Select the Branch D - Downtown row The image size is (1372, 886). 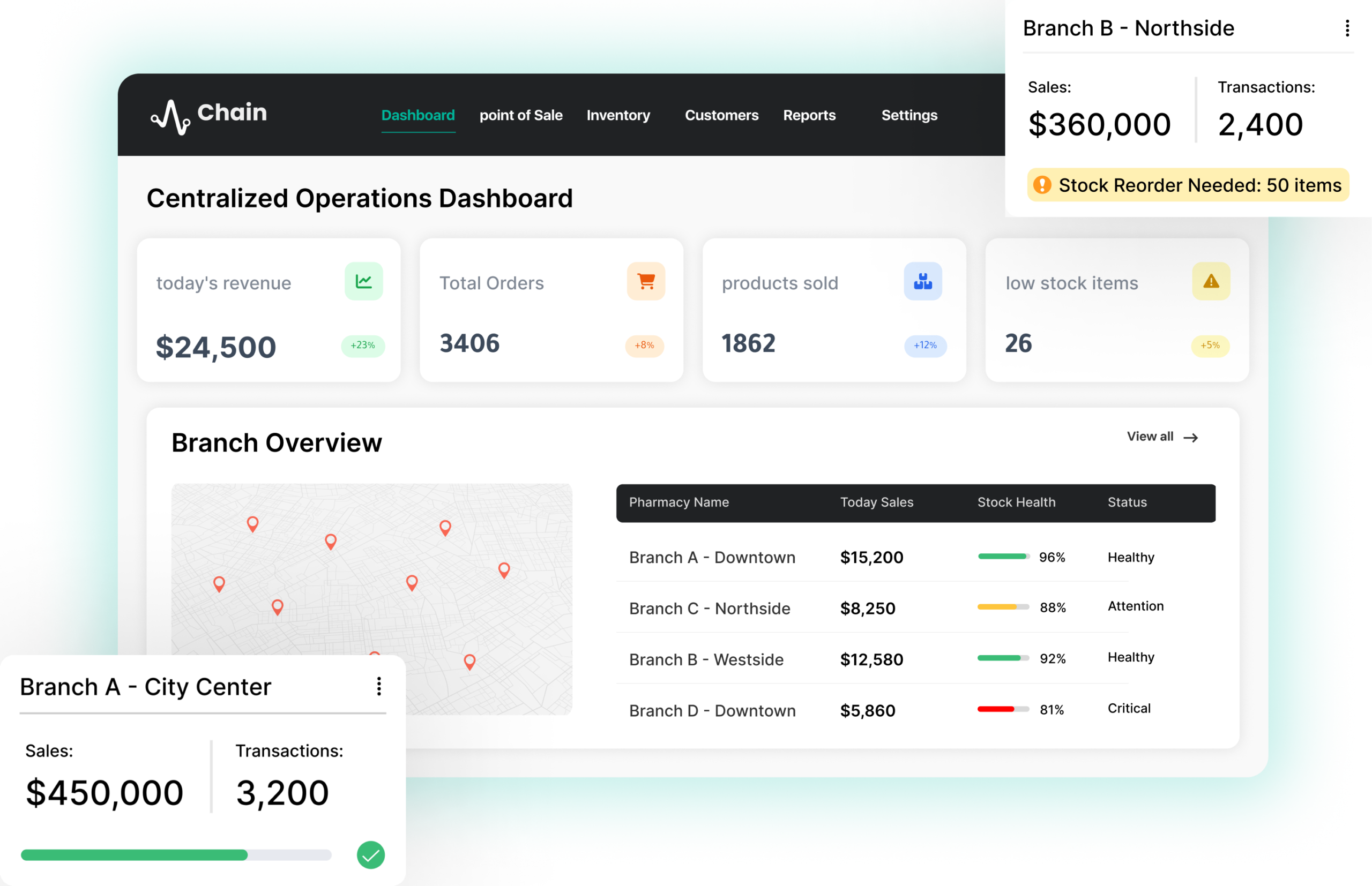[x=712, y=710]
